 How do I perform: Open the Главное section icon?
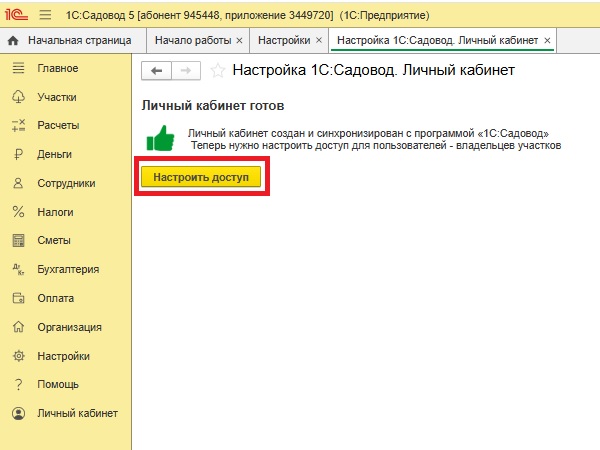tap(18, 68)
